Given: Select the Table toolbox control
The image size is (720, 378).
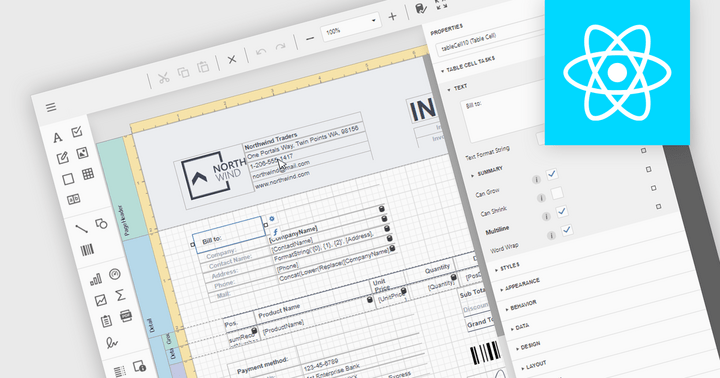Looking at the screenshot, I should click(88, 174).
